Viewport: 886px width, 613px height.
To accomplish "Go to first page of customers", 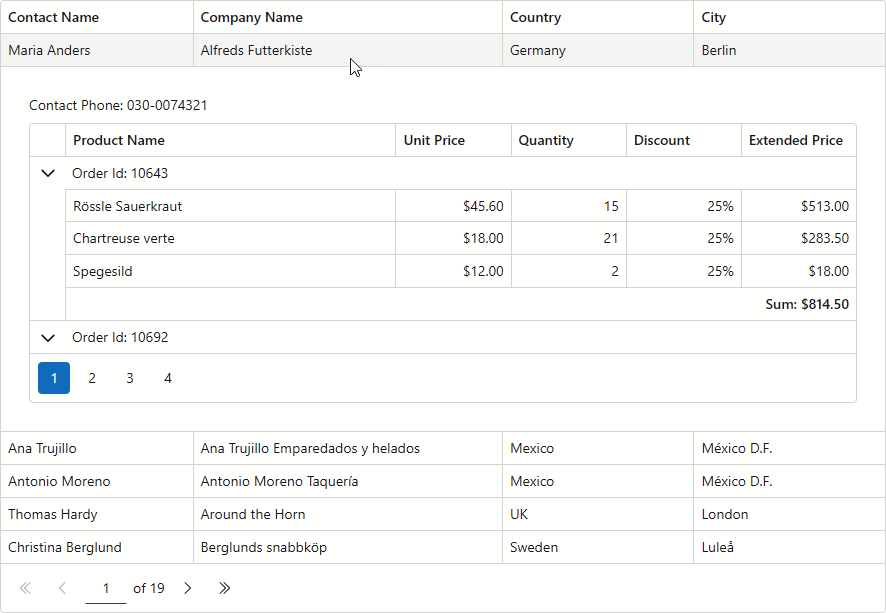I will (x=25, y=588).
